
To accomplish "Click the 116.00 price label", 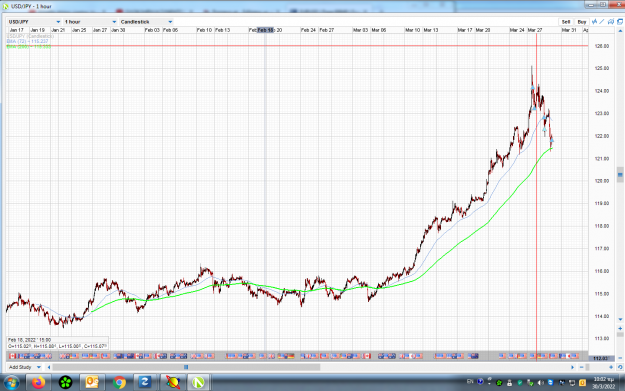I will (x=601, y=271).
